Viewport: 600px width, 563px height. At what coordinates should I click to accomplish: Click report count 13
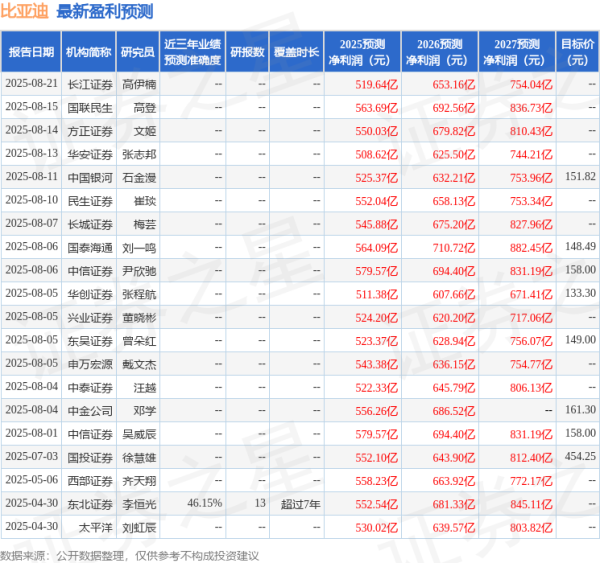[x=260, y=503]
